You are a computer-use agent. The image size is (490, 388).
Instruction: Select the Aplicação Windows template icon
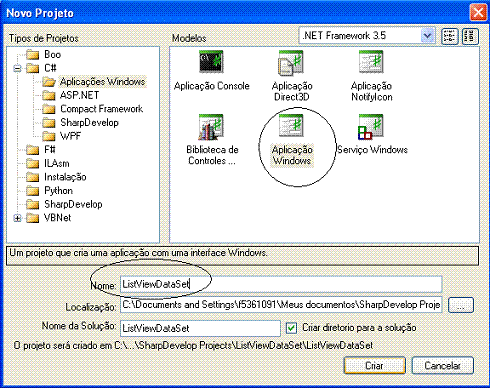point(291,125)
